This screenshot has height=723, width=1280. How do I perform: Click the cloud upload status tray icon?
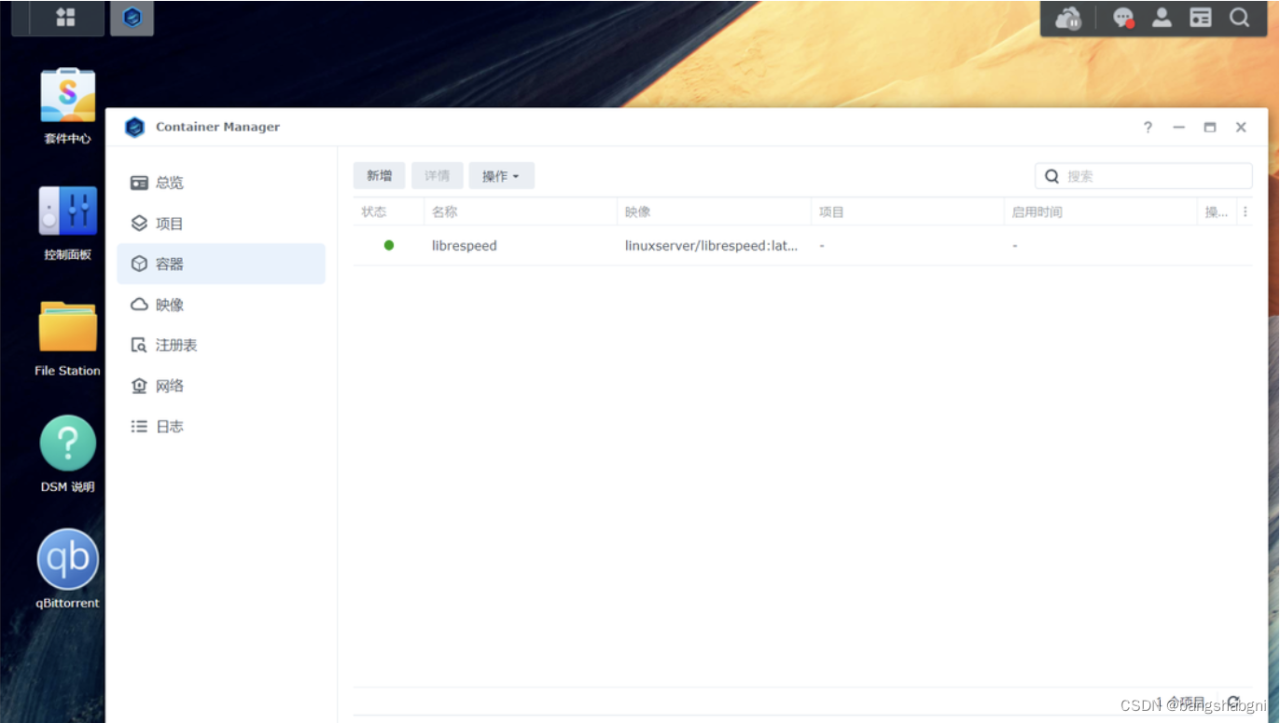(1069, 18)
